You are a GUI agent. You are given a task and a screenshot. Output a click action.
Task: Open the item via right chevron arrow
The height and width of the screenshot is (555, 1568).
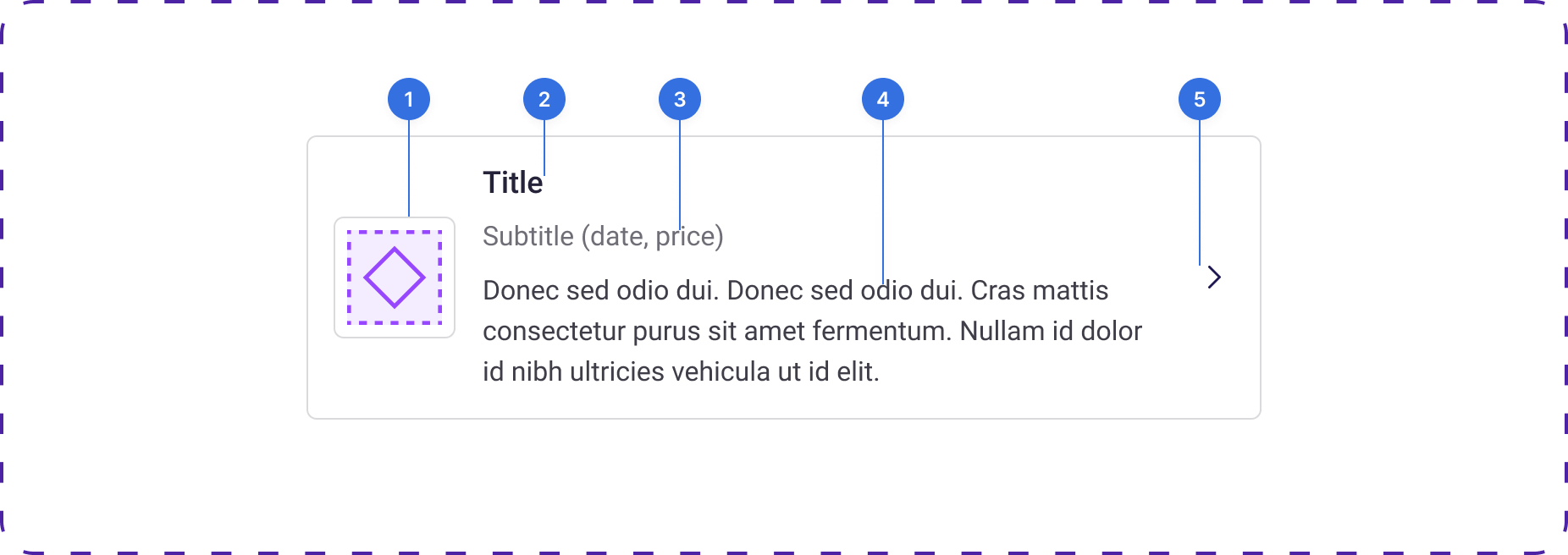(1214, 277)
